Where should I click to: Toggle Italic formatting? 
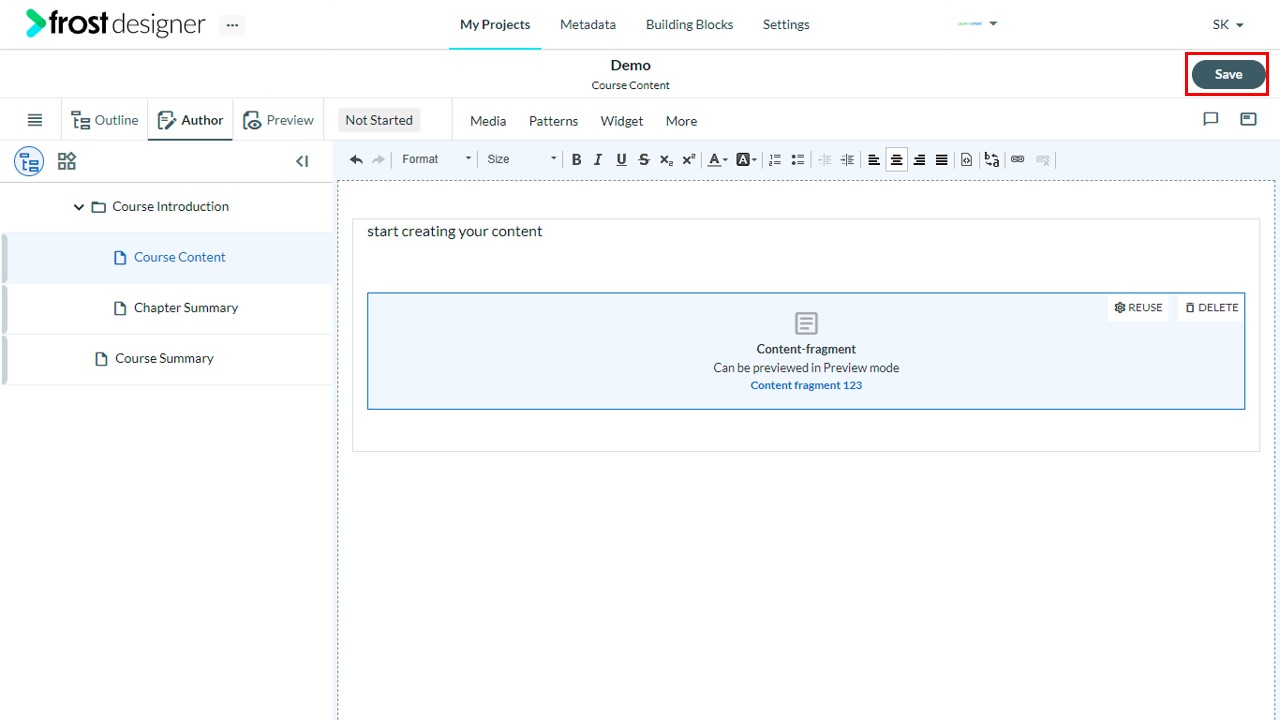[x=598, y=159]
